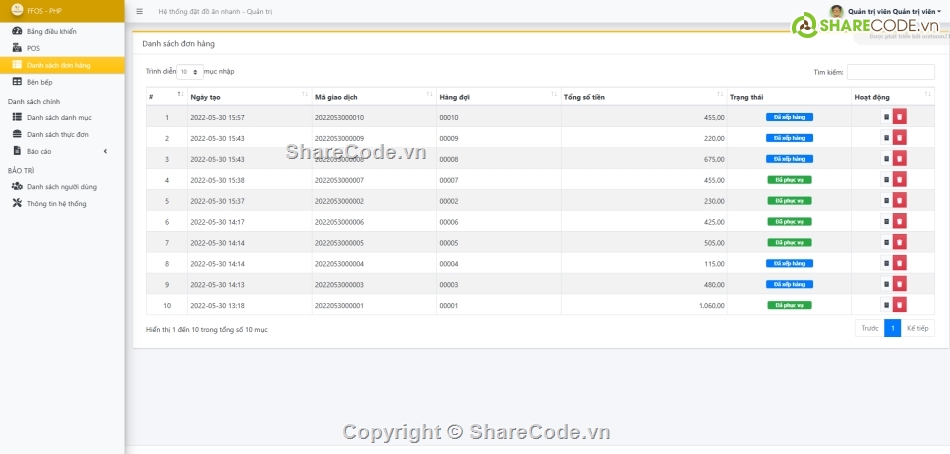
Task: Click the Trước pagination button
Action: tap(869, 328)
